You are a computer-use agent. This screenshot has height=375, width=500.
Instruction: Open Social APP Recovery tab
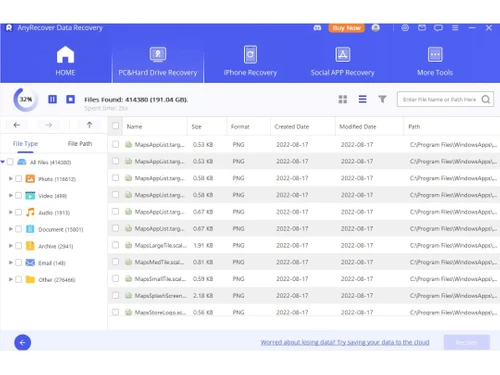click(343, 62)
